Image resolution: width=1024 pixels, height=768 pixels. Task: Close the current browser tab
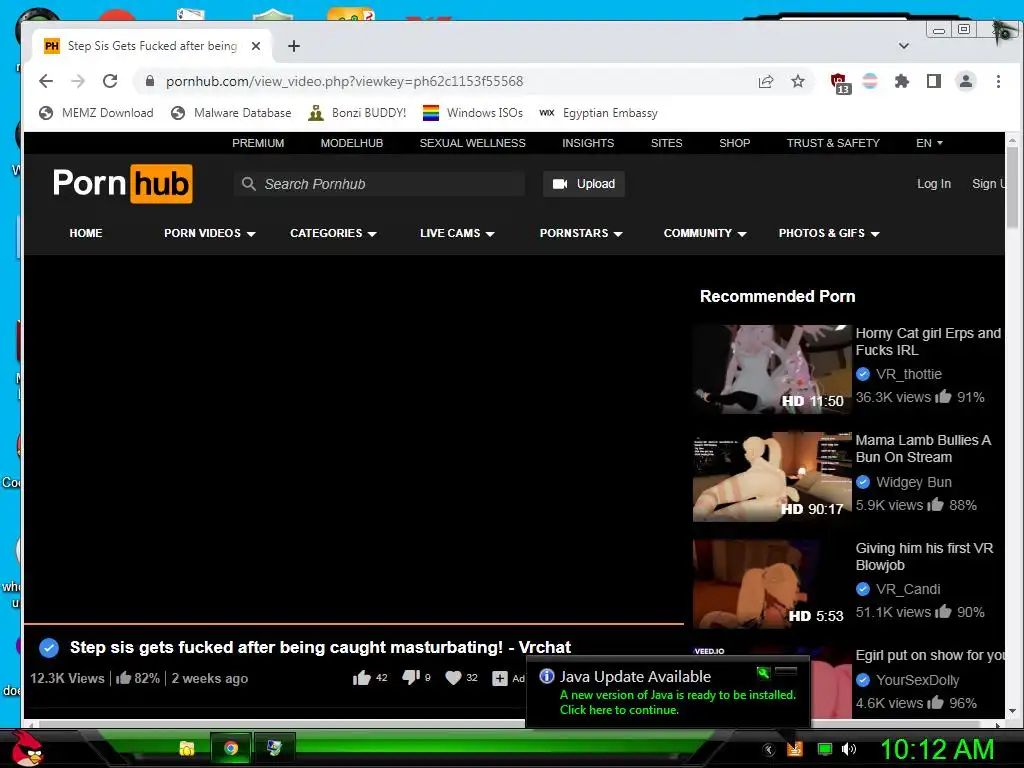tap(256, 46)
